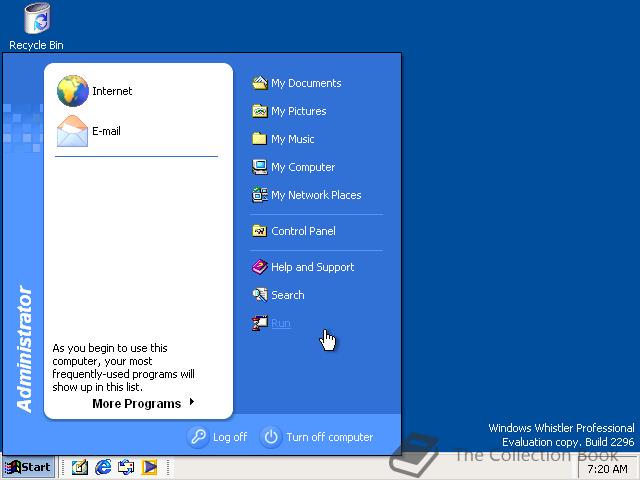The height and width of the screenshot is (480, 640).
Task: Open My Pictures menu entry
Action: pyautogui.click(x=299, y=111)
